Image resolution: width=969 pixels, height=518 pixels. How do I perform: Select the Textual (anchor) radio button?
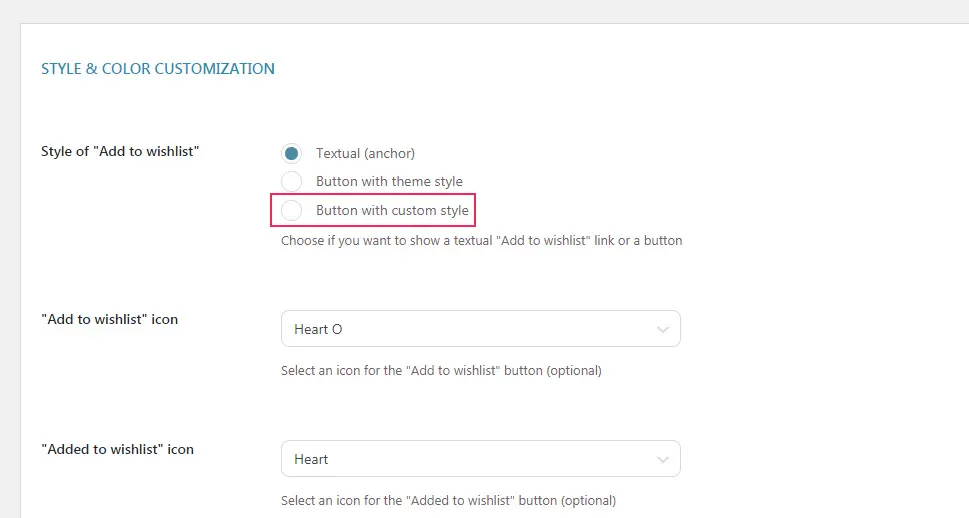(x=291, y=153)
